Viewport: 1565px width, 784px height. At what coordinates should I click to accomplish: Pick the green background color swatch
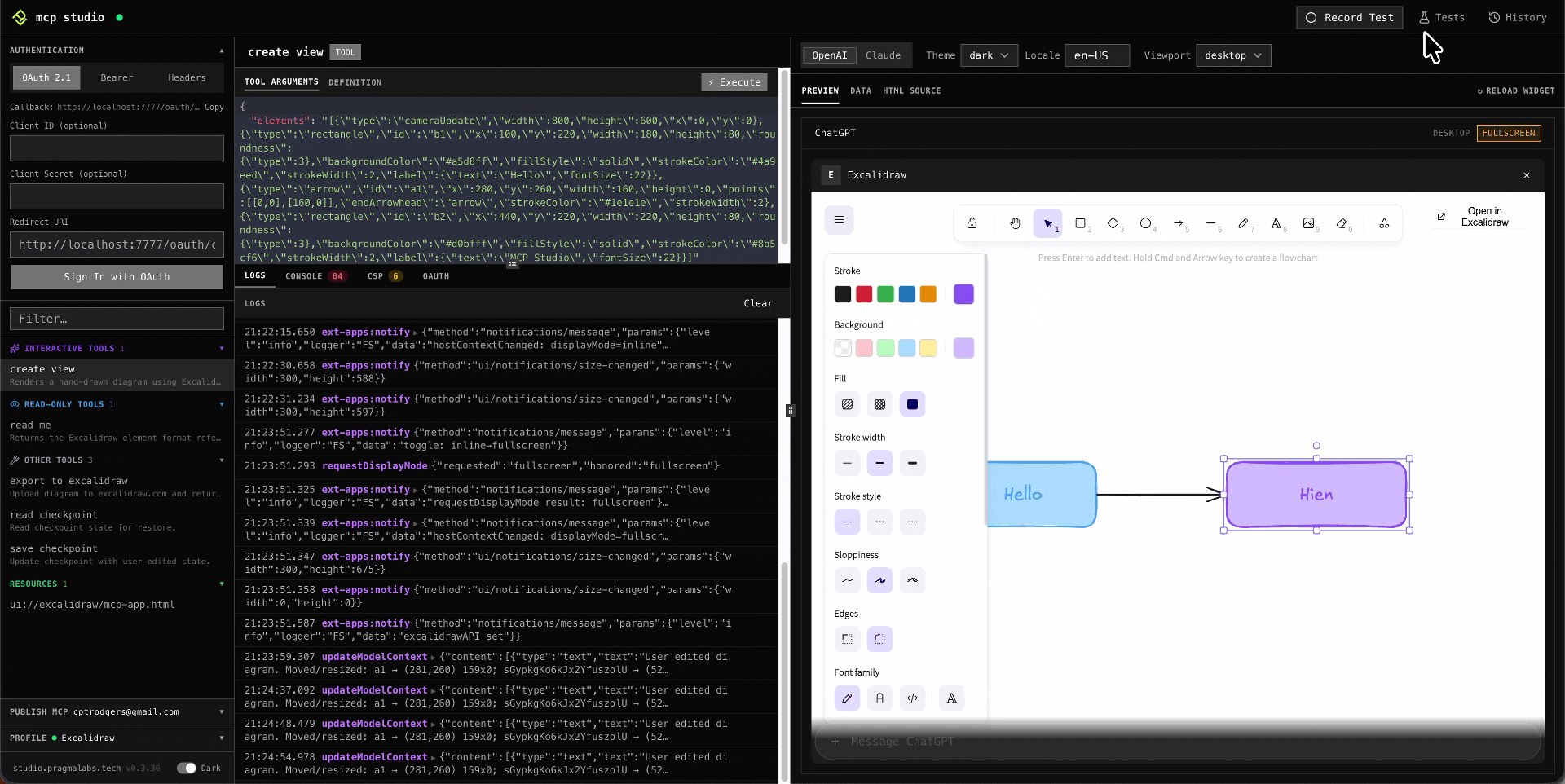coord(885,348)
